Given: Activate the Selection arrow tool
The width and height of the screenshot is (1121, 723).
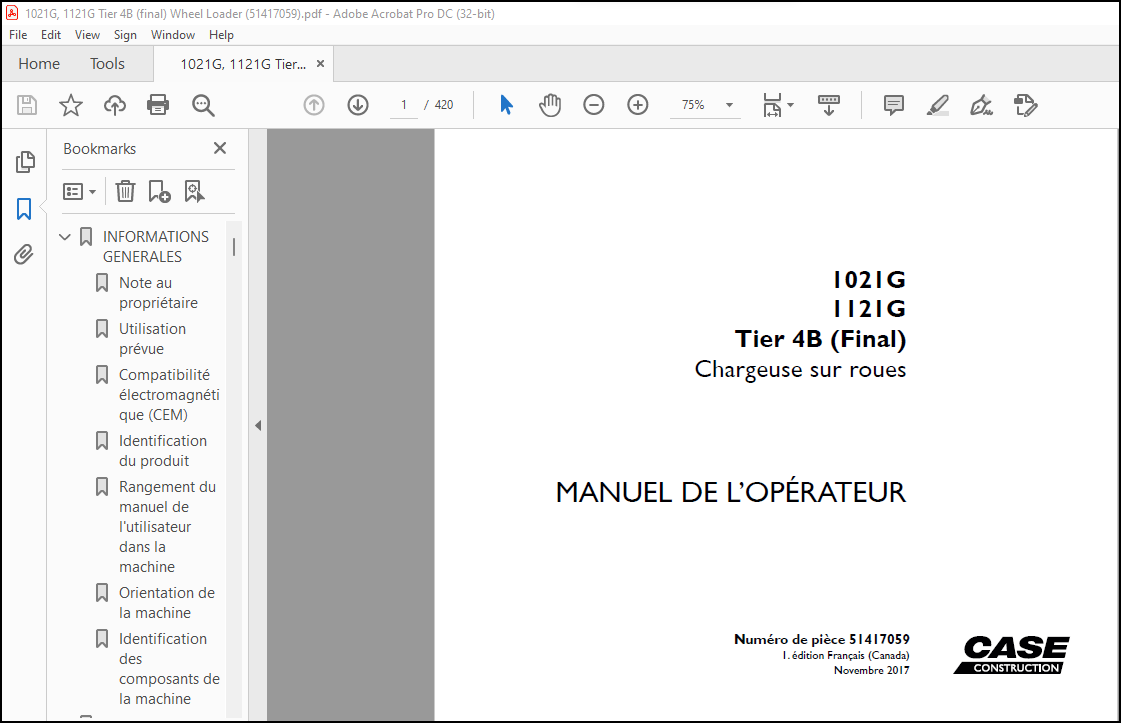Looking at the screenshot, I should (x=506, y=105).
